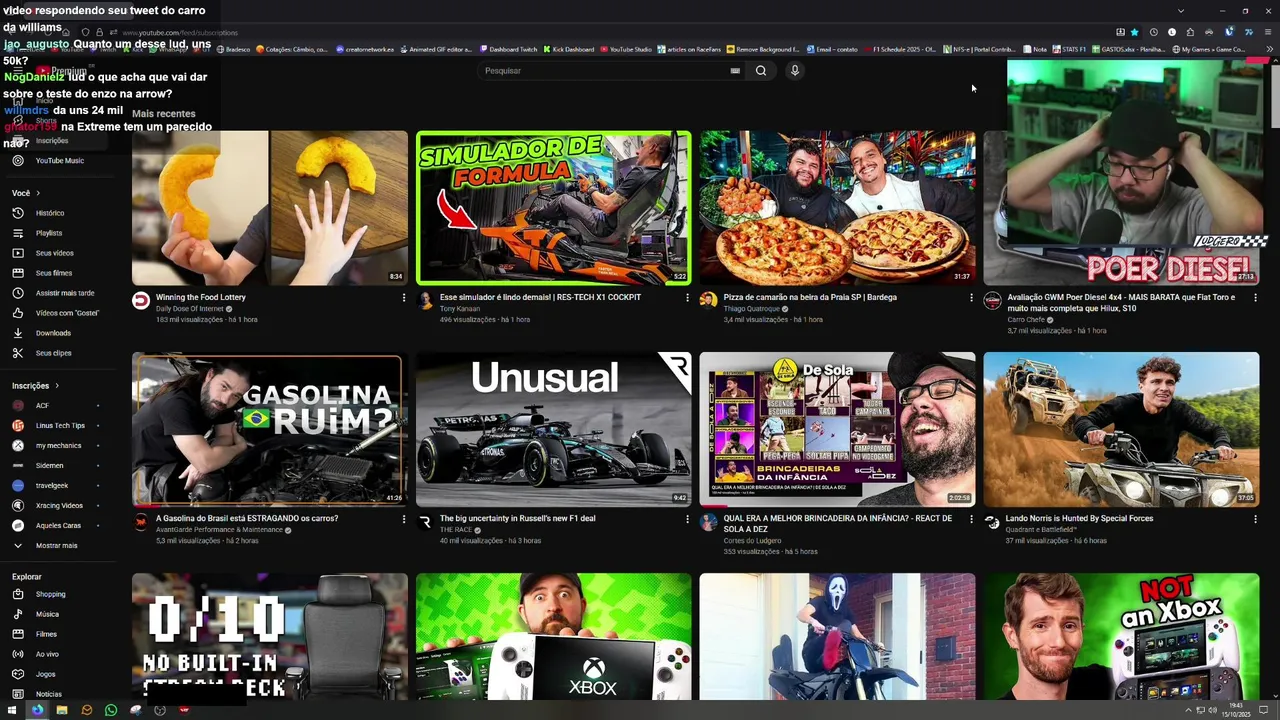Open Xracing Videos subscription
1280x720 pixels.
pyautogui.click(x=59, y=505)
